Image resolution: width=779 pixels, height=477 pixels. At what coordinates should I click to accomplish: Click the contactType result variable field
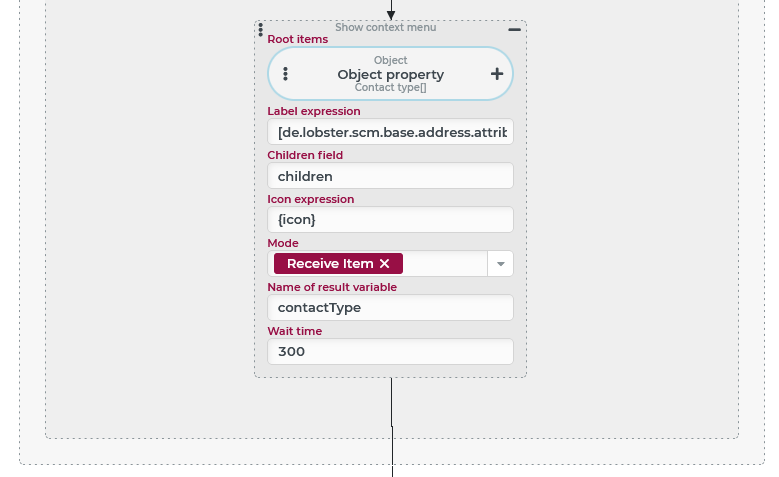[x=390, y=308]
